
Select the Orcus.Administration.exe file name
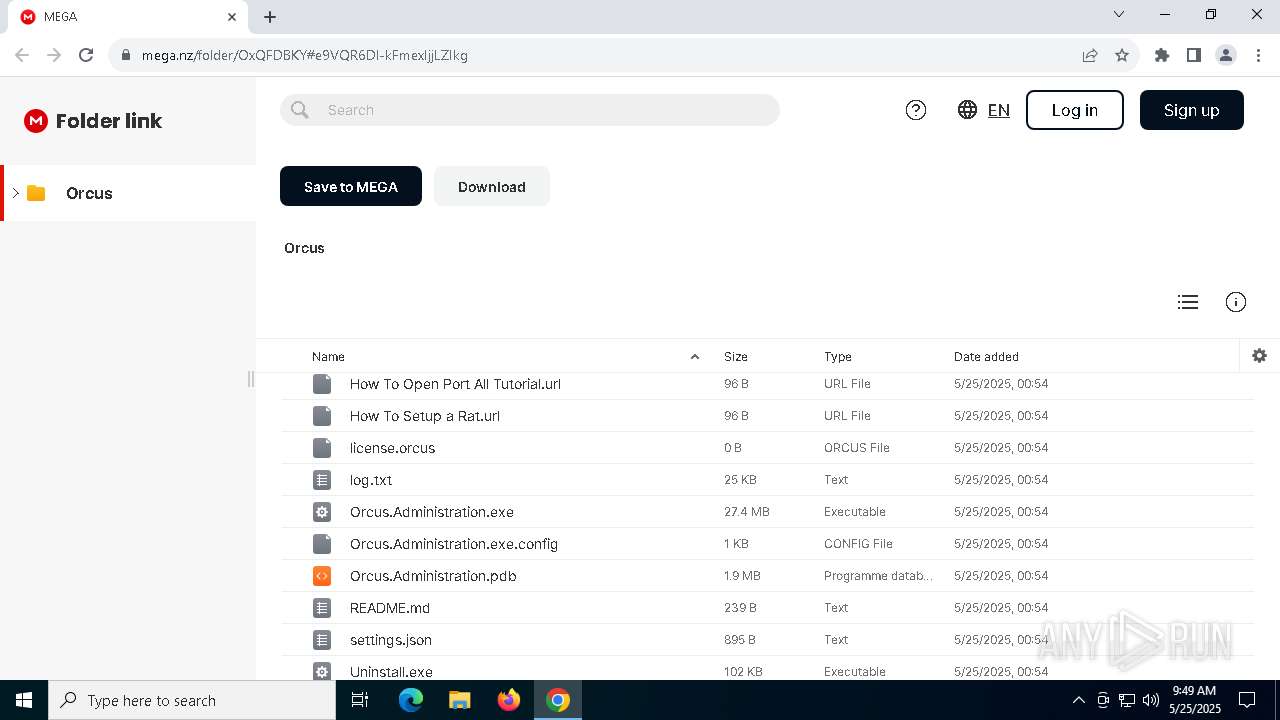(432, 512)
